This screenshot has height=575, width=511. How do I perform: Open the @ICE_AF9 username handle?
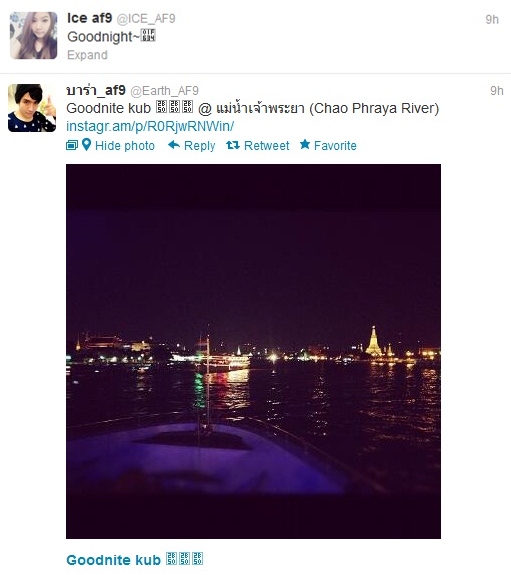point(146,19)
